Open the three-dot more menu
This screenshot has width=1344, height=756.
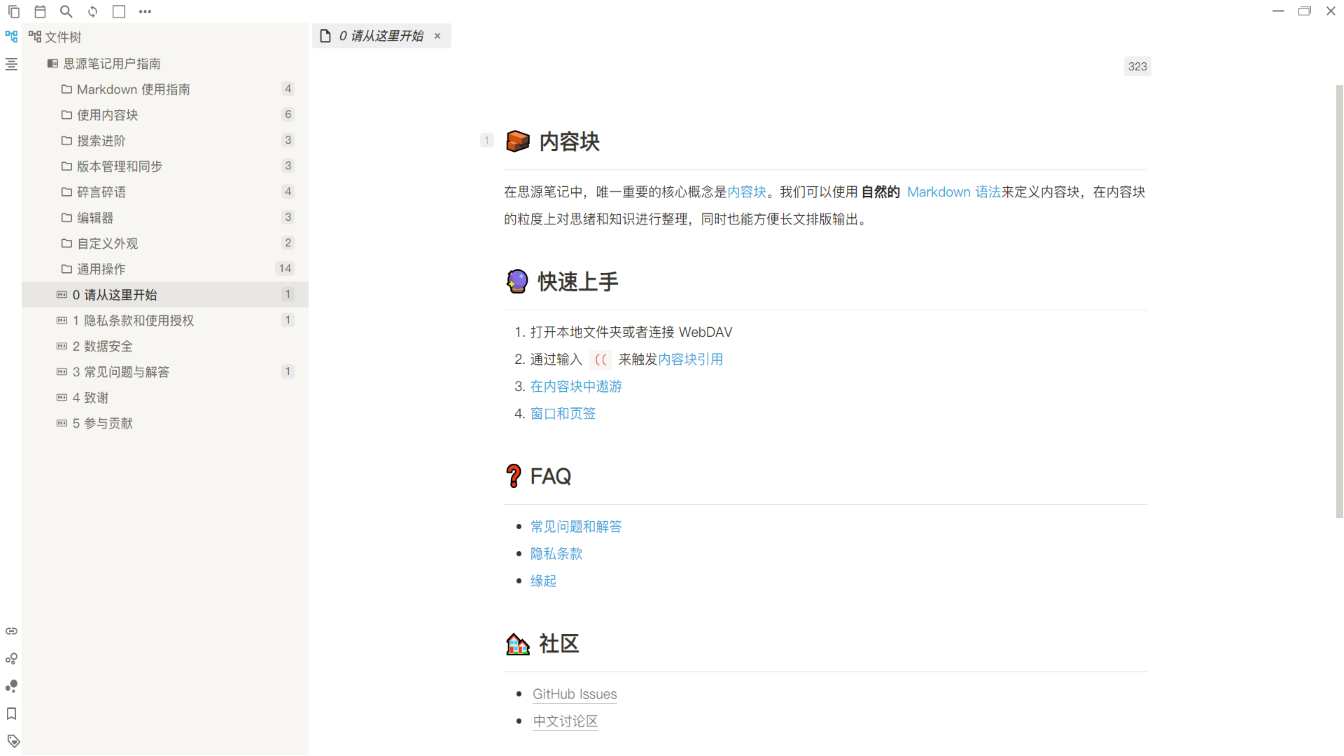[x=145, y=12]
